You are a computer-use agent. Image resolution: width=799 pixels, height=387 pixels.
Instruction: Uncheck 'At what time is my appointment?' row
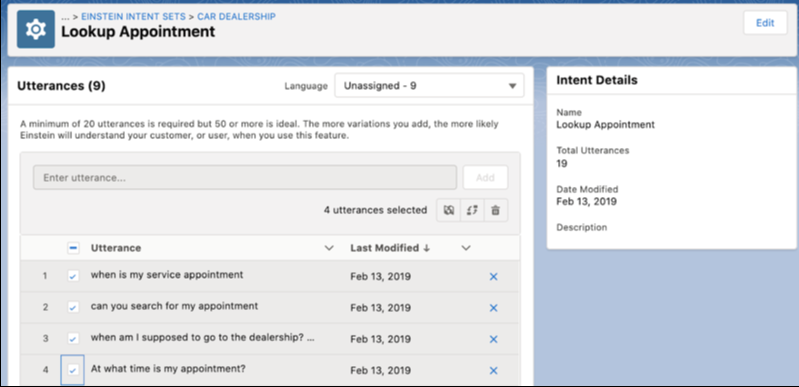coord(73,370)
